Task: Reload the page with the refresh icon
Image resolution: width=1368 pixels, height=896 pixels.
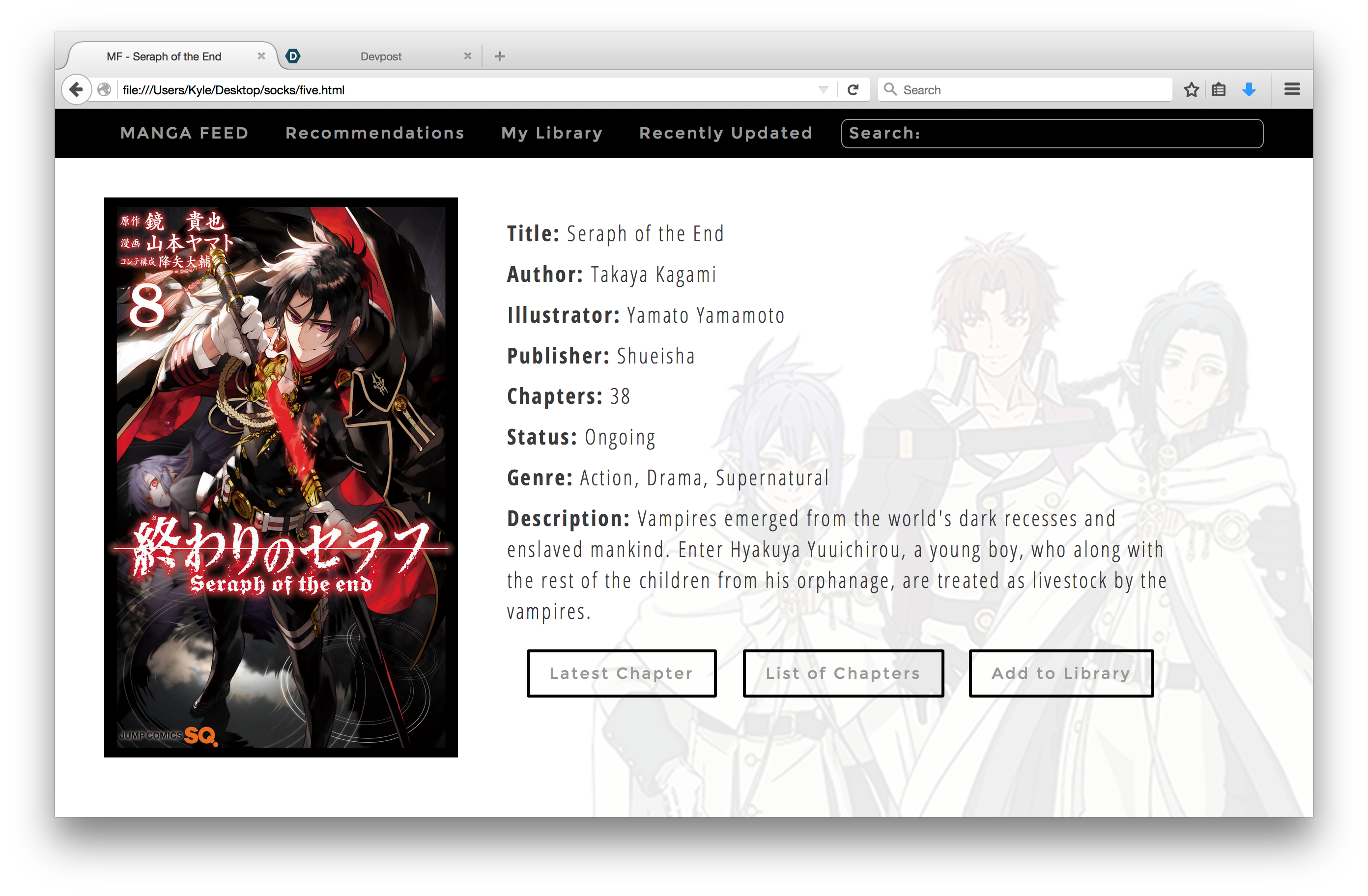Action: point(853,90)
